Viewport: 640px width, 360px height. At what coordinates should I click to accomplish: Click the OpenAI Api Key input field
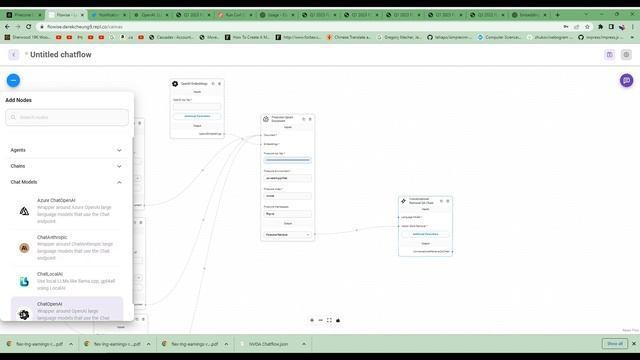click(197, 107)
